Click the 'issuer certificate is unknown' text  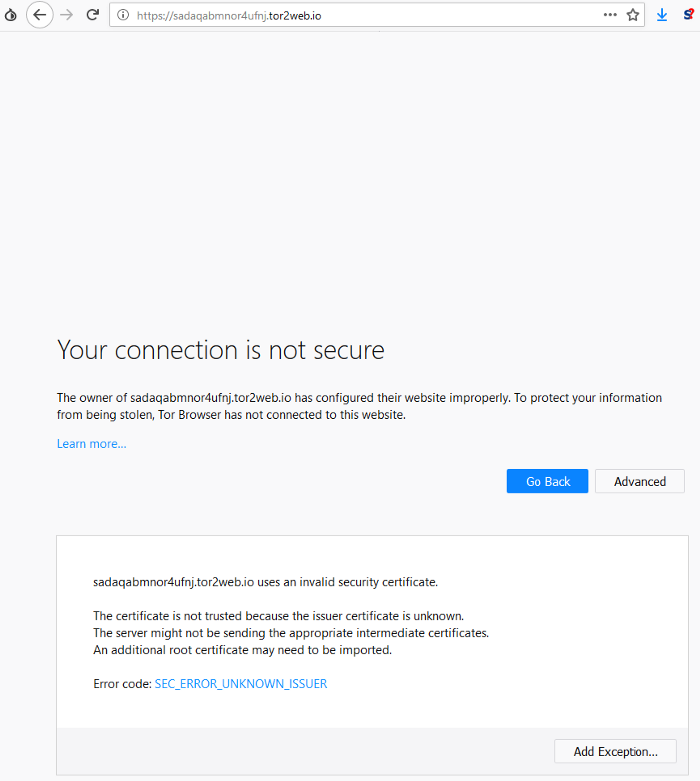385,616
